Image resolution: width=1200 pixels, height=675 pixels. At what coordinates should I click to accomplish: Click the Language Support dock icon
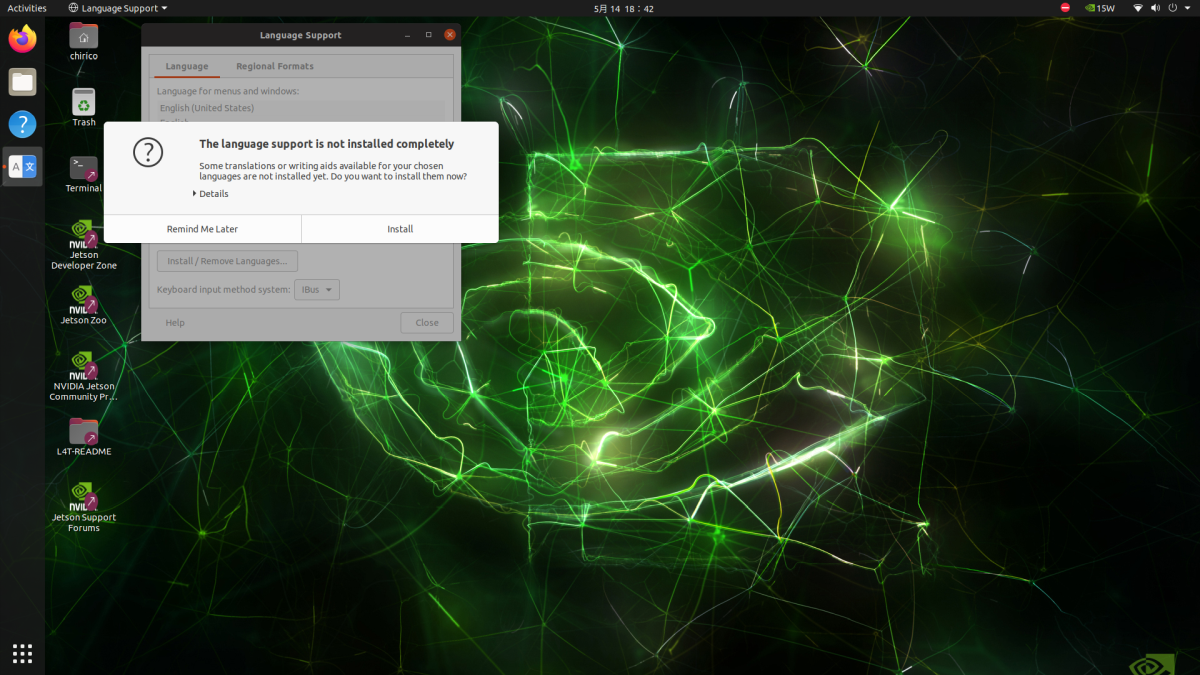[x=22, y=167]
